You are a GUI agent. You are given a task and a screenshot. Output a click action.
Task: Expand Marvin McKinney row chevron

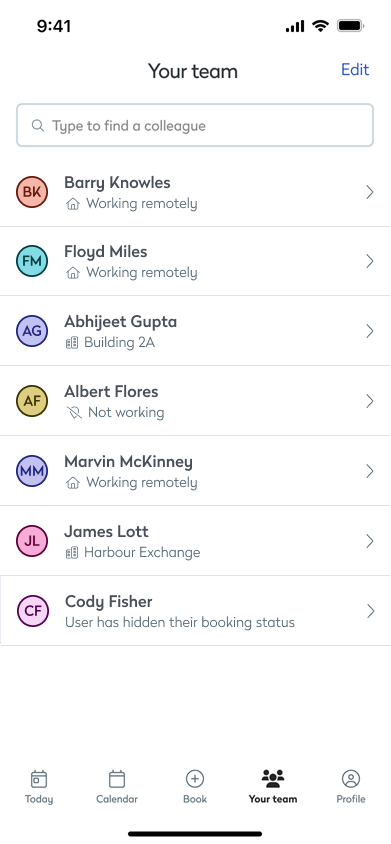pos(370,471)
